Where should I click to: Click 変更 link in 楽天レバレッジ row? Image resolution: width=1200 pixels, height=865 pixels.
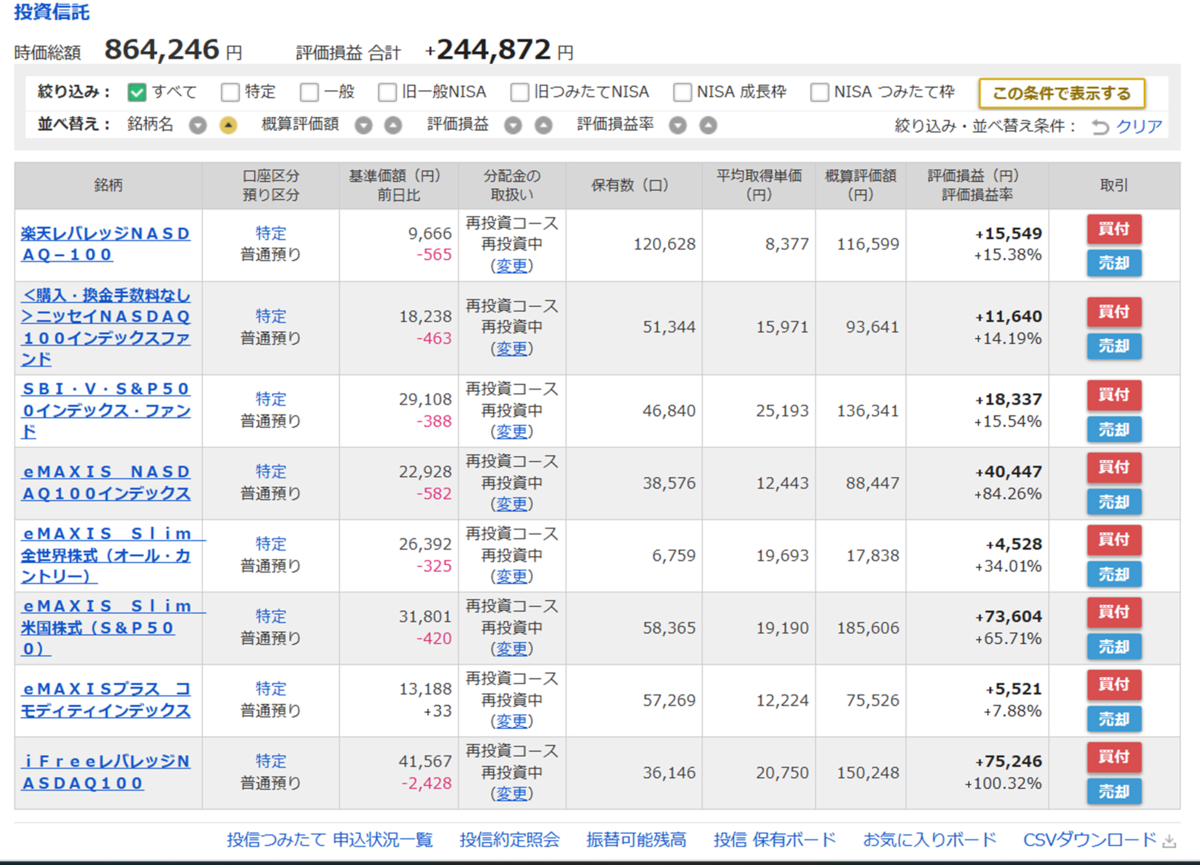tap(512, 266)
